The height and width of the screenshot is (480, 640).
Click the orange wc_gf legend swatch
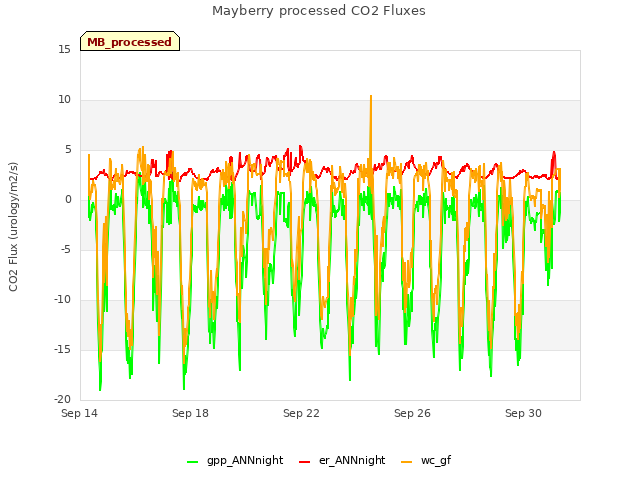pyautogui.click(x=407, y=462)
